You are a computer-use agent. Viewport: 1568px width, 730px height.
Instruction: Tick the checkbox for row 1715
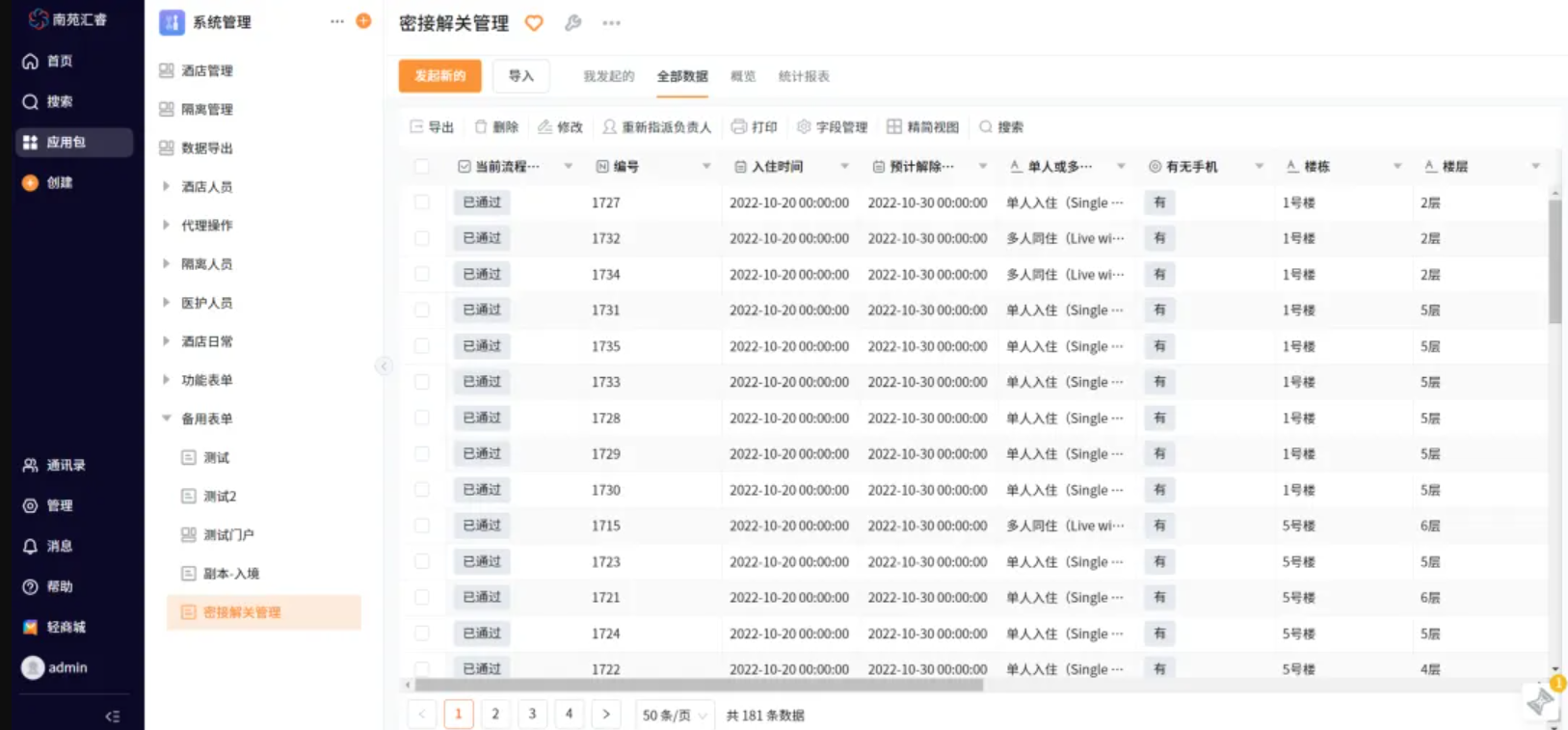[x=422, y=526]
